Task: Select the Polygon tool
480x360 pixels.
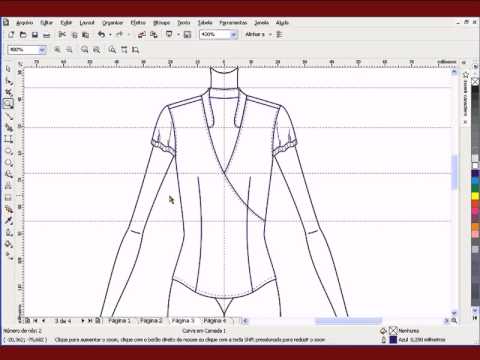Action: 8,162
